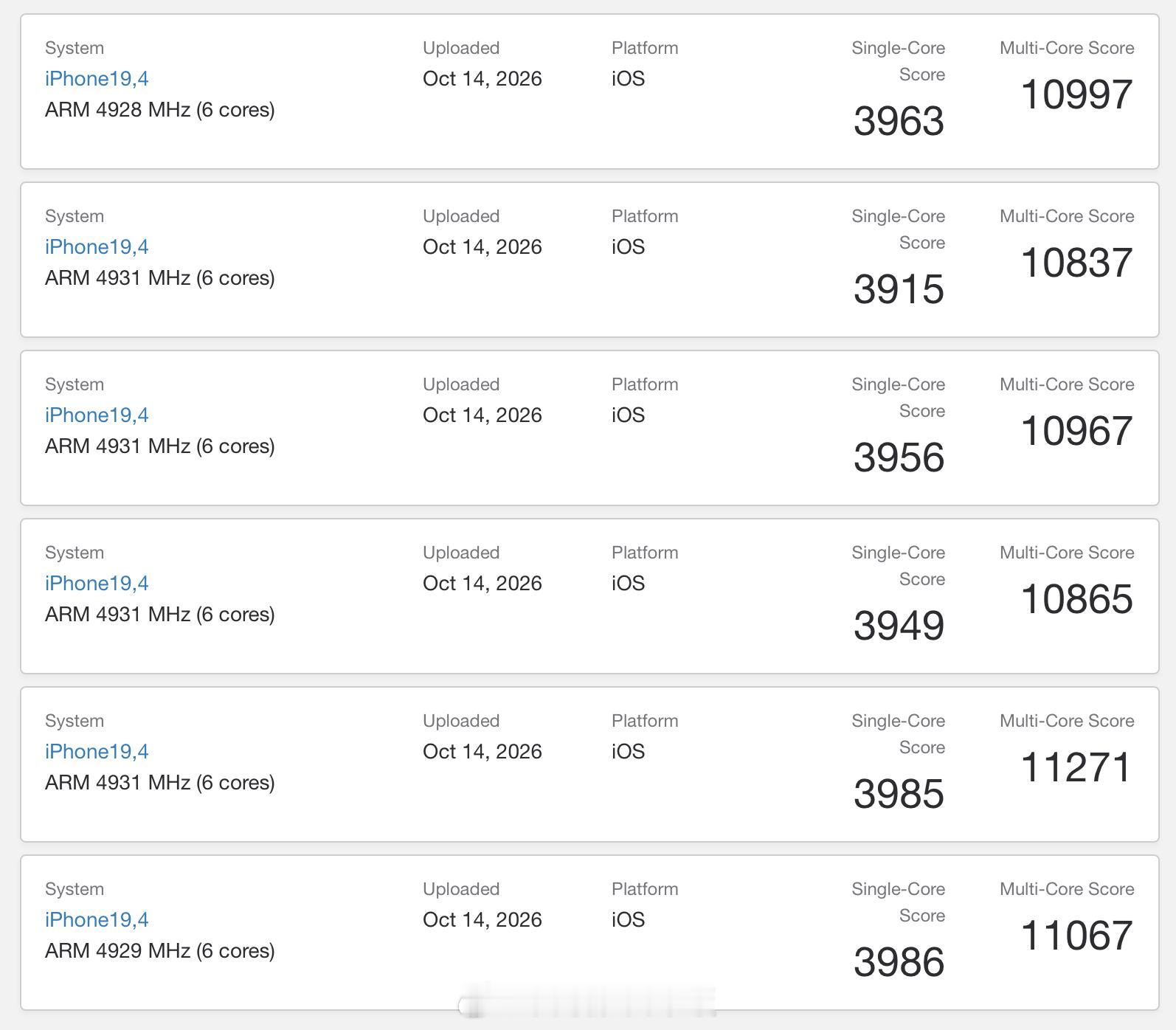Open the iPhone19,4 link with 10865 multi-core
Screen dimensions: 1176x1030
[97, 583]
